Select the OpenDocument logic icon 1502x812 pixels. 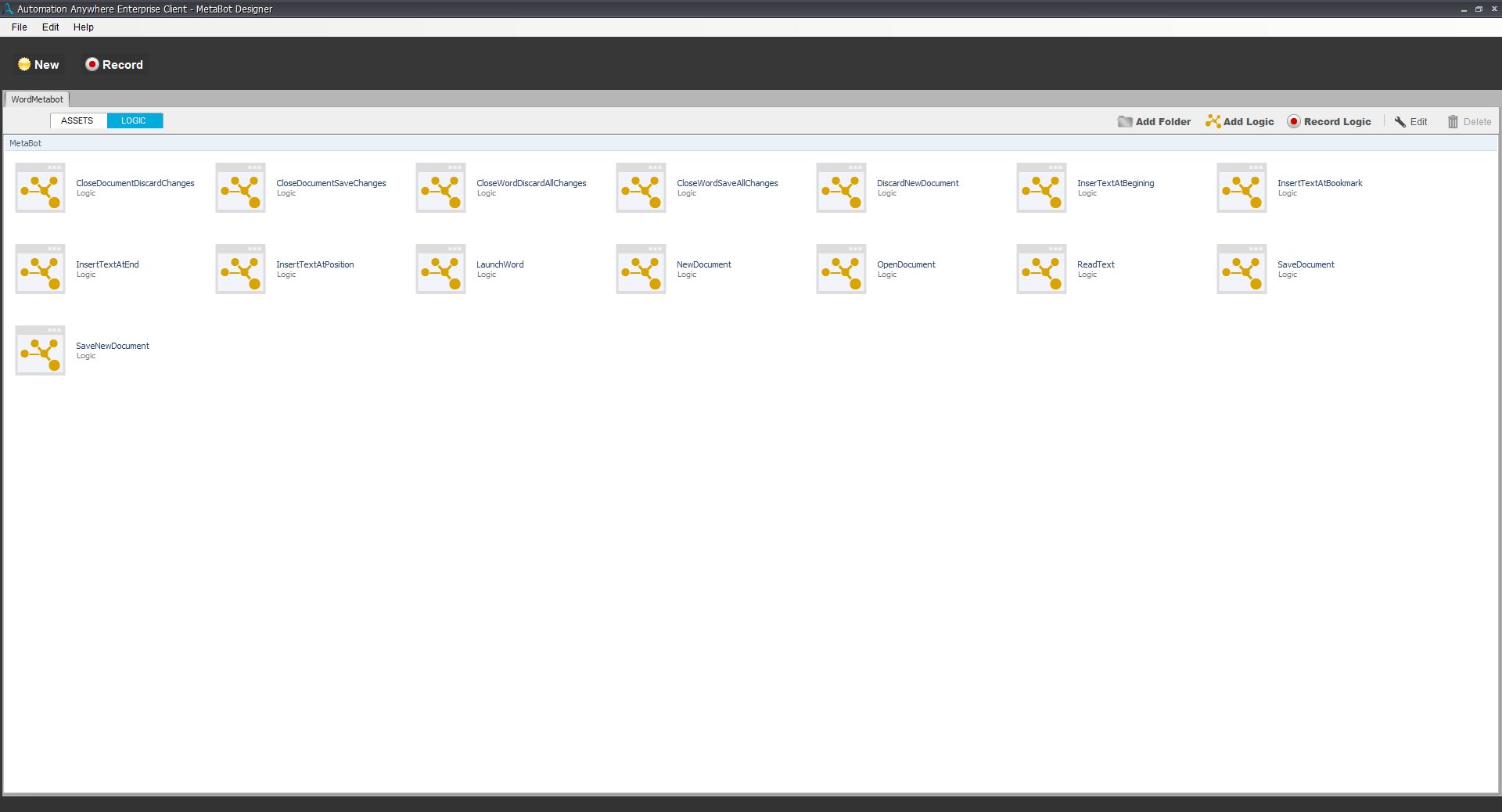(841, 269)
